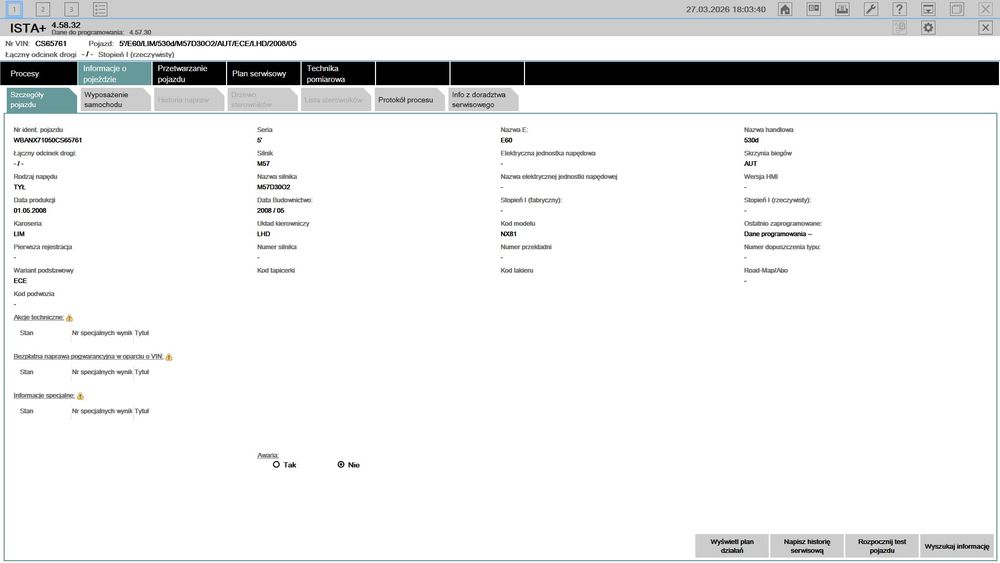This screenshot has height=563, width=1000.
Task: Click the Historia napraw tab
Action: click(x=188, y=99)
